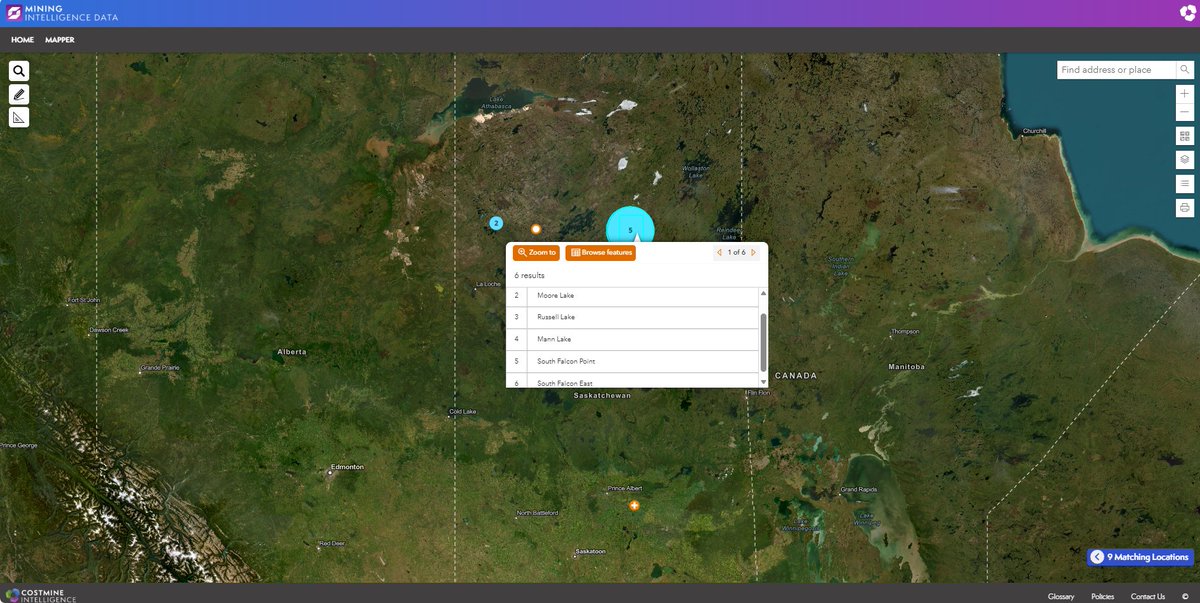Viewport: 1200px width, 603px height.
Task: Click the orange marker near Prince Albert
Action: point(633,506)
